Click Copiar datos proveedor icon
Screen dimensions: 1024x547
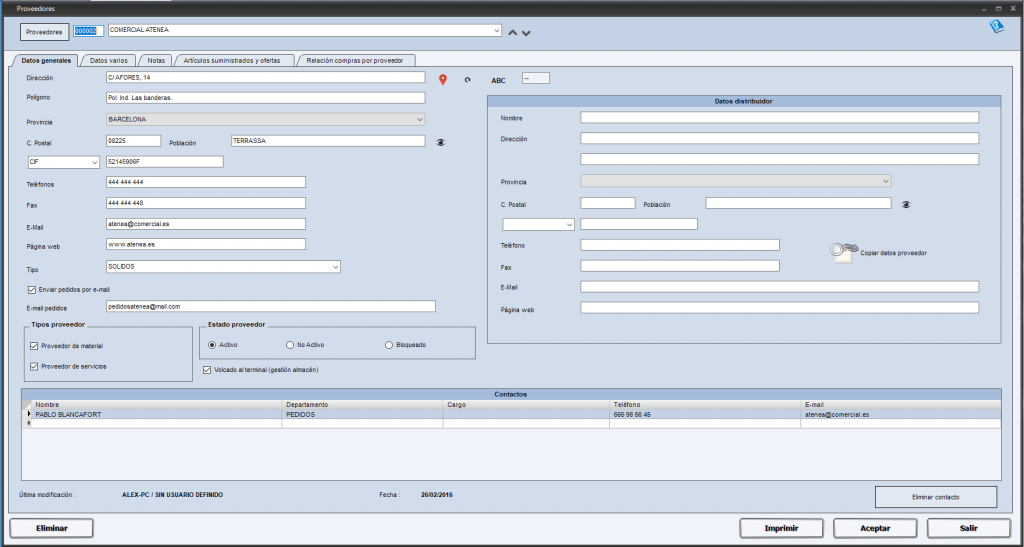click(x=843, y=253)
